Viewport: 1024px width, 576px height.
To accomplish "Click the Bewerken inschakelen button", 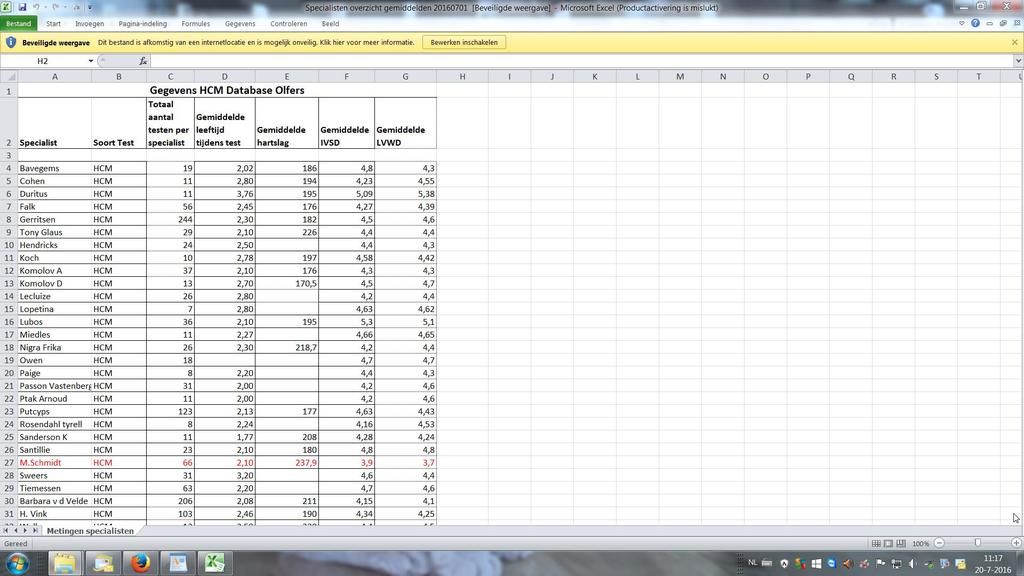I will 464,42.
